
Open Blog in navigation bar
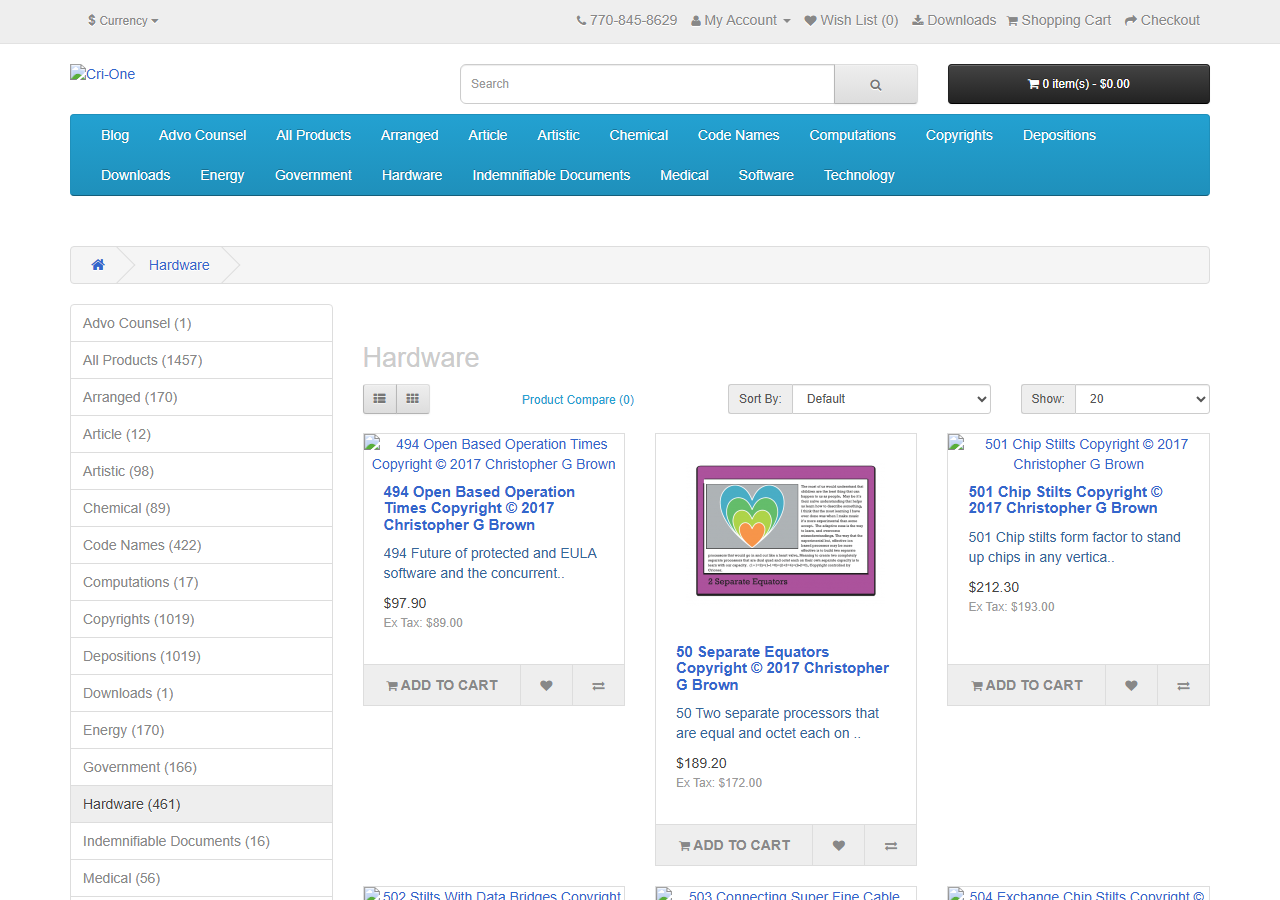pyautogui.click(x=115, y=135)
